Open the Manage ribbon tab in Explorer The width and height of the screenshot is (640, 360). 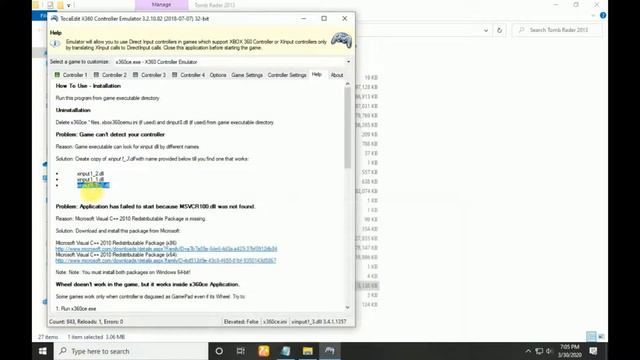162,5
